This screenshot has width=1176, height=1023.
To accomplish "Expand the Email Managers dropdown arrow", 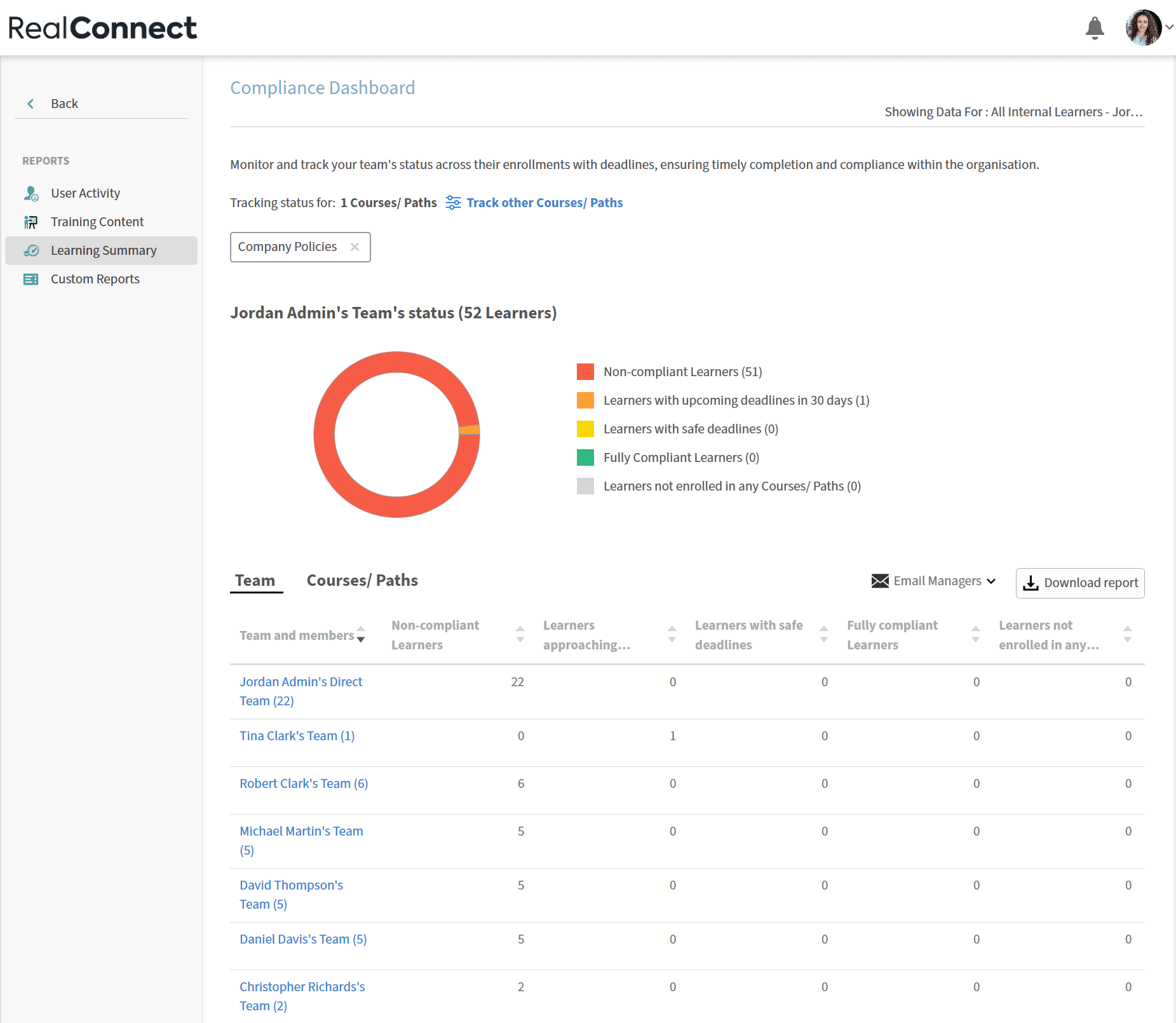I will tap(991, 581).
